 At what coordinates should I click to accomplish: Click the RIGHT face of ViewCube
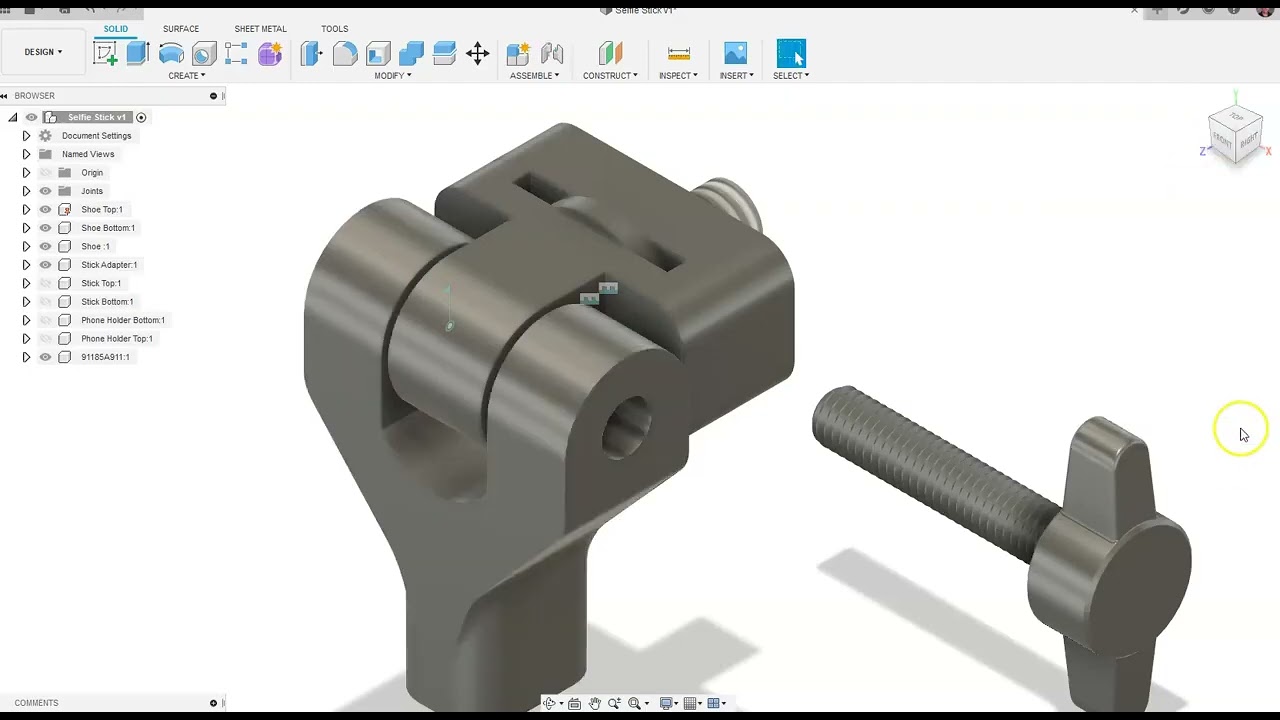click(1249, 142)
